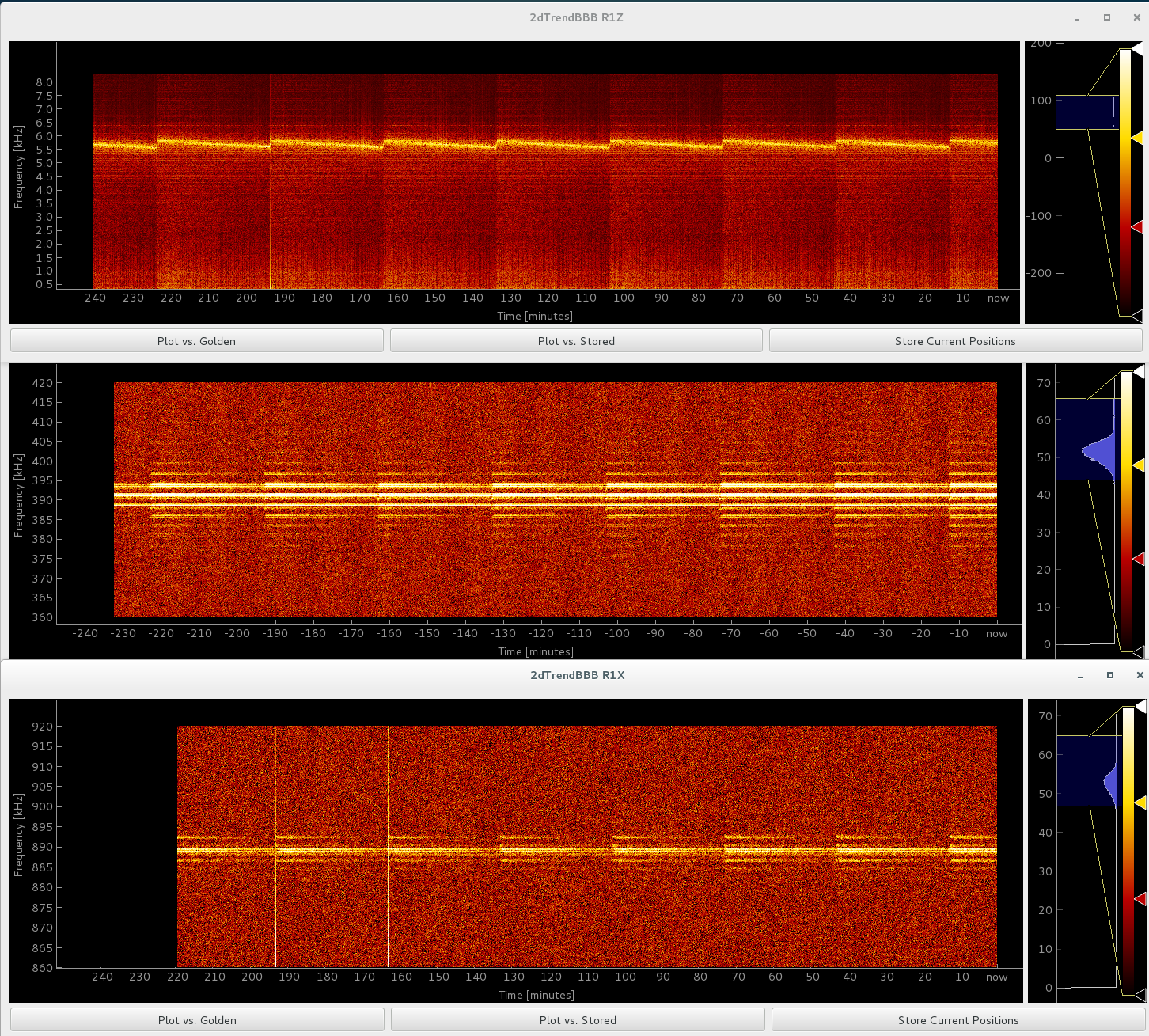Select the white top marker of the R1X colorbar
Viewport: 1149px width, 1036px height.
(1140, 705)
